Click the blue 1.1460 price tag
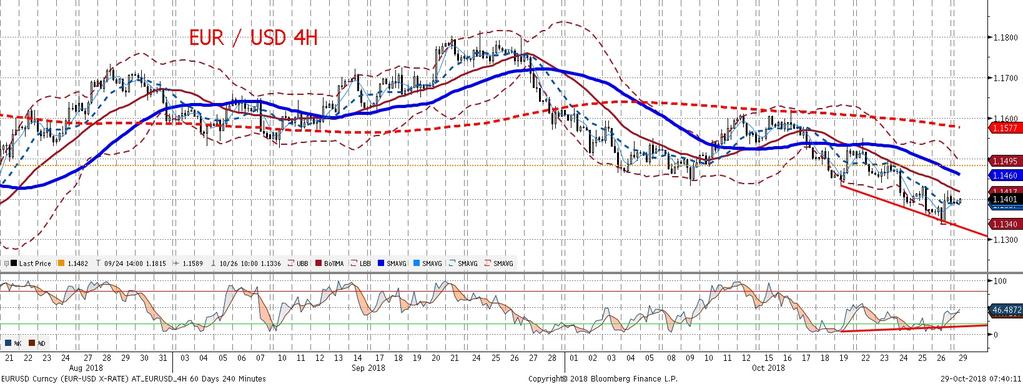The width and height of the screenshot is (1023, 384). tap(1005, 175)
